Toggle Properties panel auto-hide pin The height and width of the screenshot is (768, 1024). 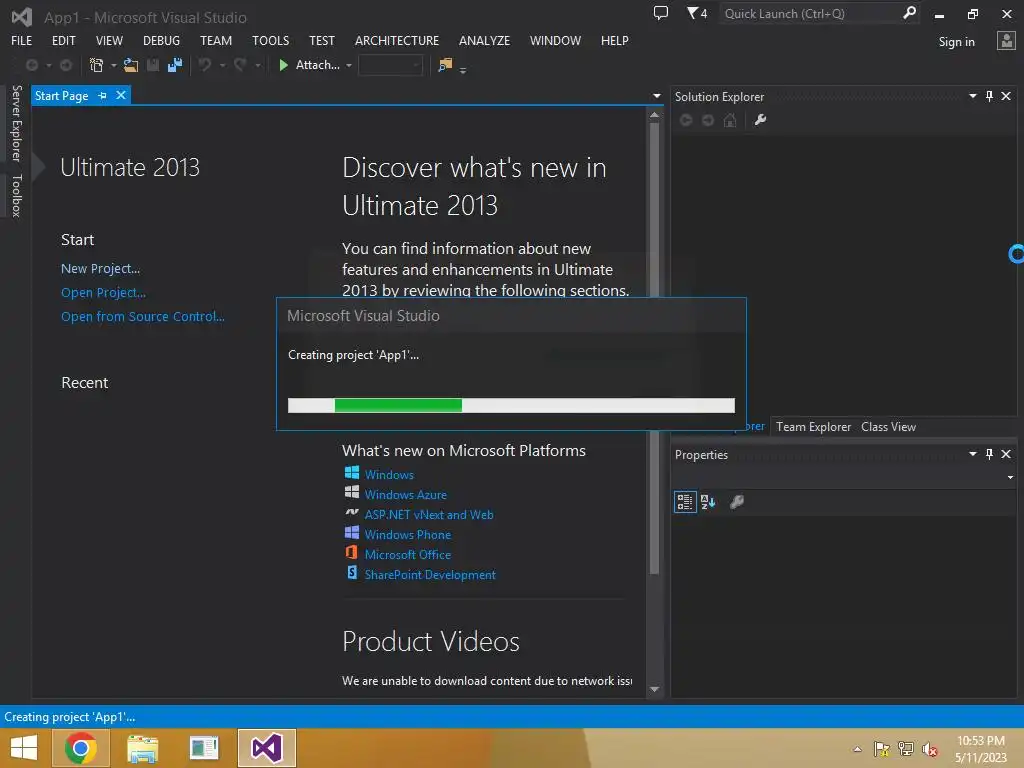point(989,454)
